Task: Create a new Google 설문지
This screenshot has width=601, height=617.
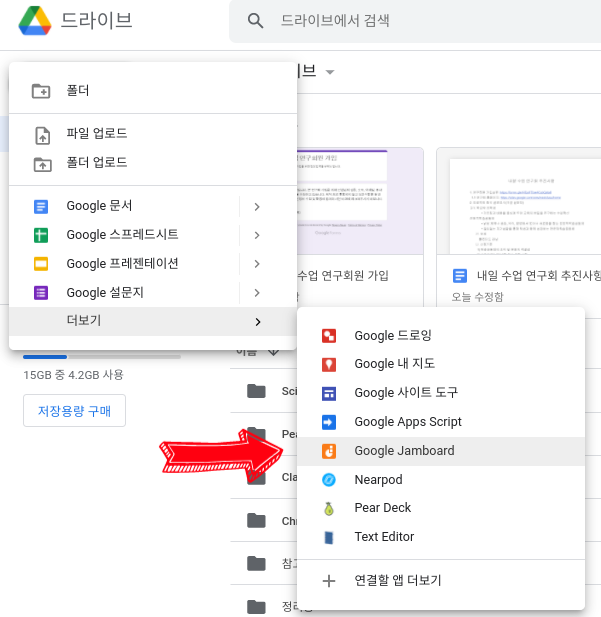Action: point(124,293)
